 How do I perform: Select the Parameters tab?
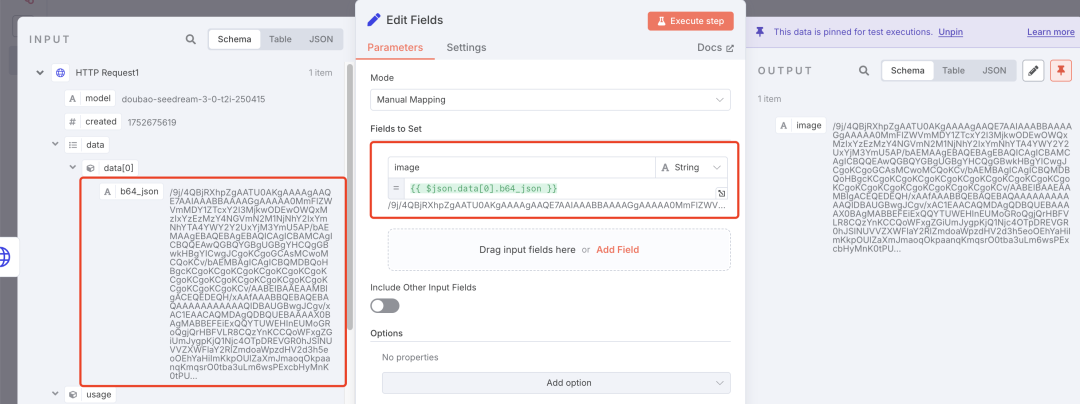click(395, 47)
